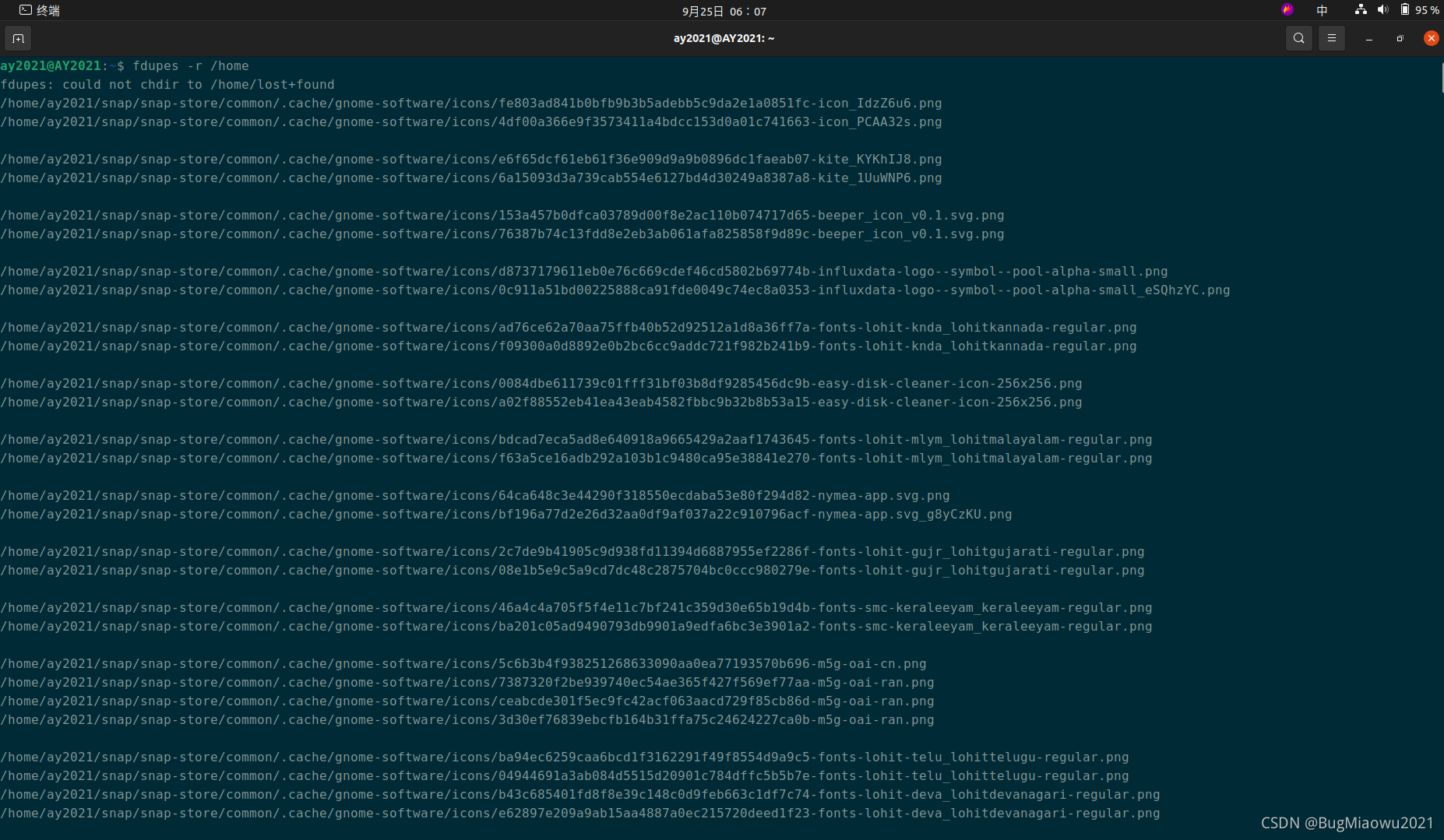Click the kite_1UuWNP6.png file path
The height and width of the screenshot is (840, 1444).
pyautogui.click(x=471, y=178)
